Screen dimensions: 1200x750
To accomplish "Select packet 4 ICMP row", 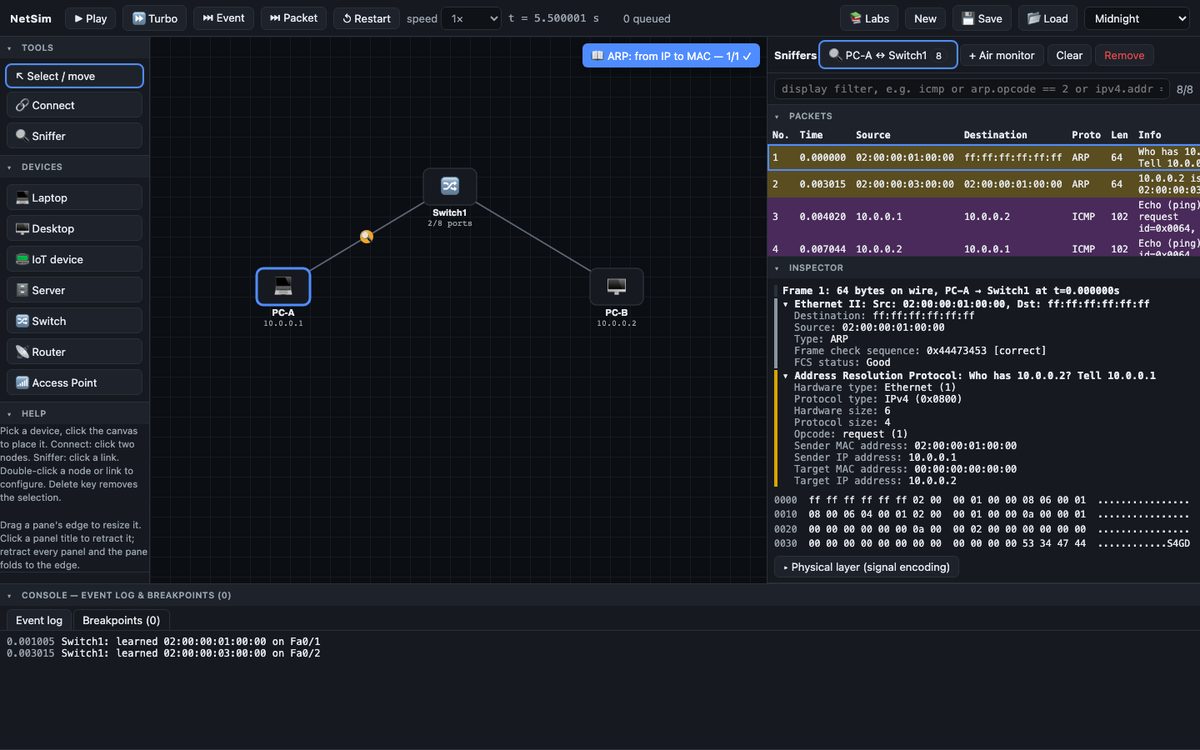I will coord(984,246).
